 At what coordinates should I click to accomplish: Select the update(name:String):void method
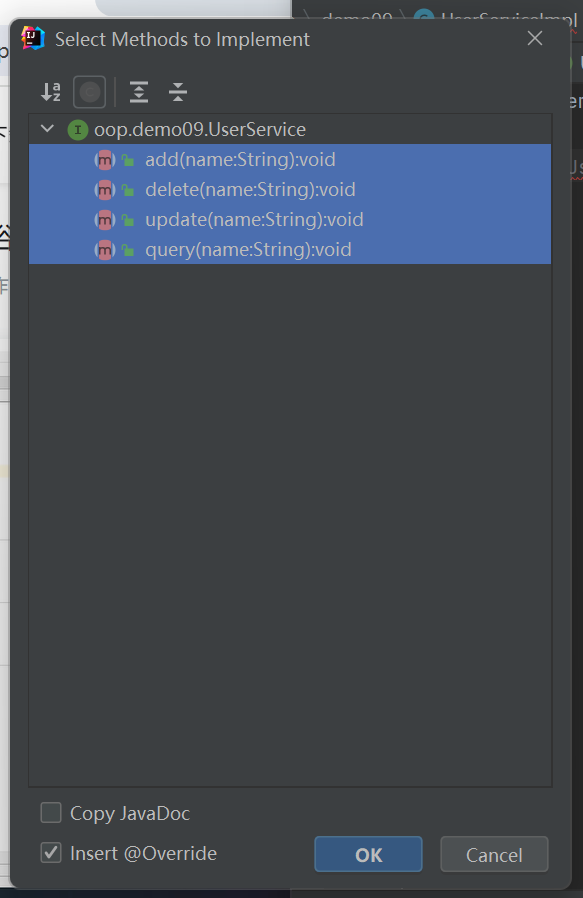coord(290,220)
